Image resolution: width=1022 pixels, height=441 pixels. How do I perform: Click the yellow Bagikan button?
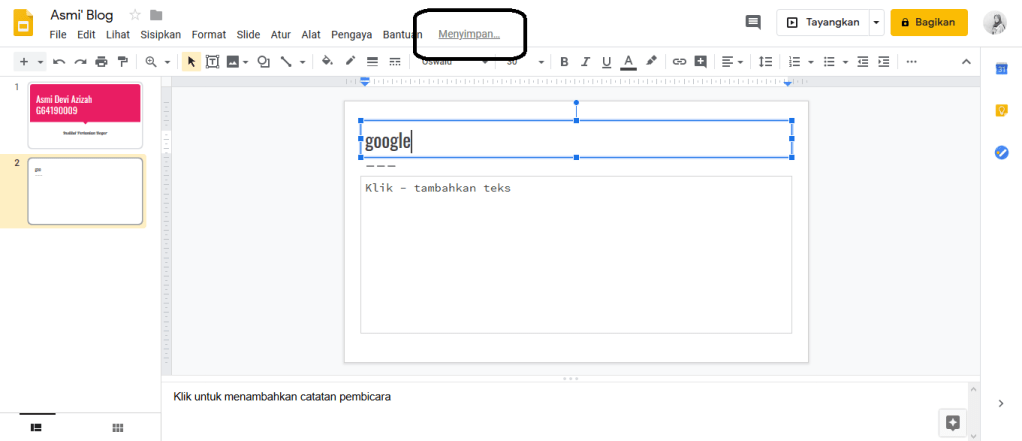point(929,22)
